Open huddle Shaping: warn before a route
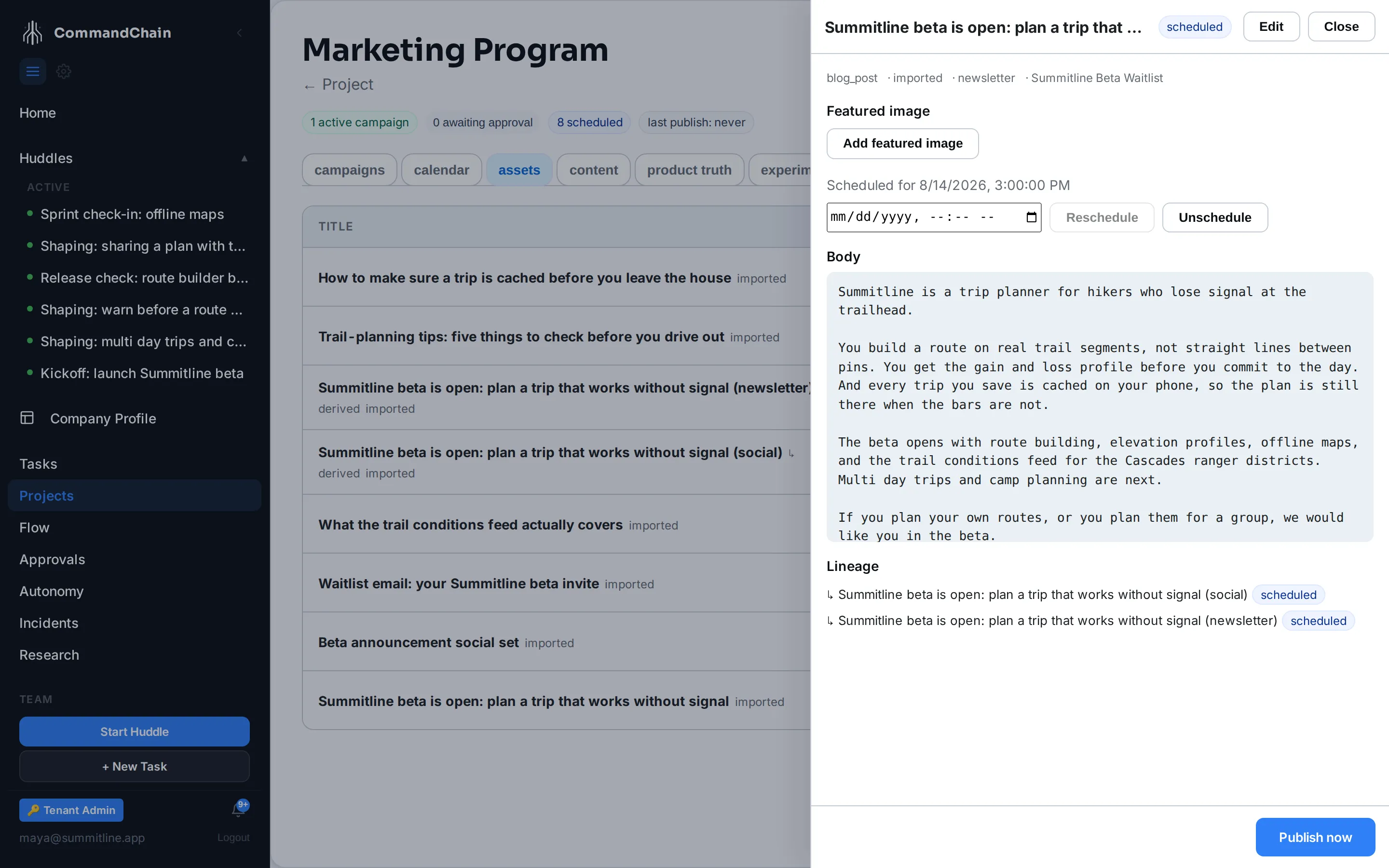Image resolution: width=1389 pixels, height=868 pixels. (x=141, y=310)
